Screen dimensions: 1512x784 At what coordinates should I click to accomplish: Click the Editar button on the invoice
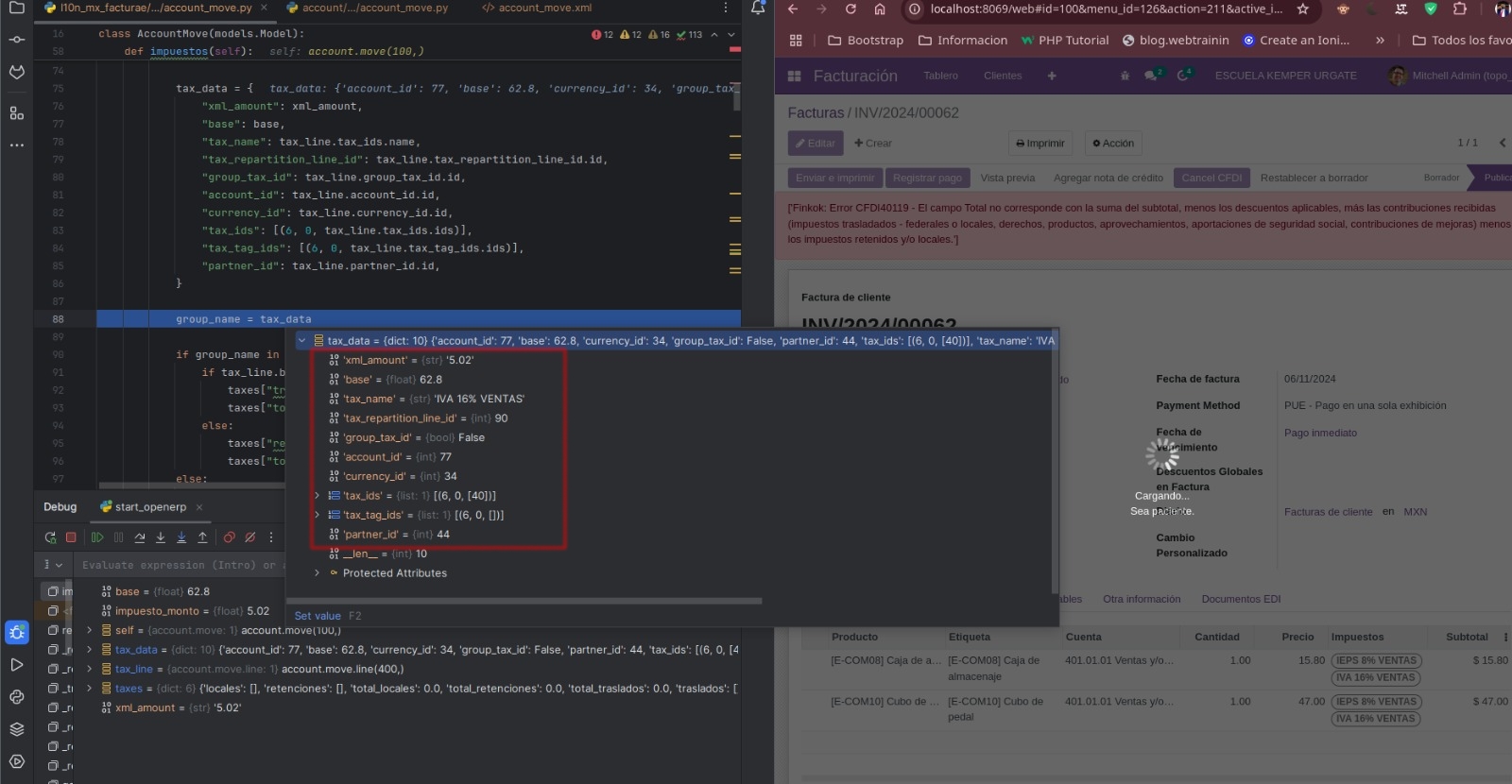point(816,143)
